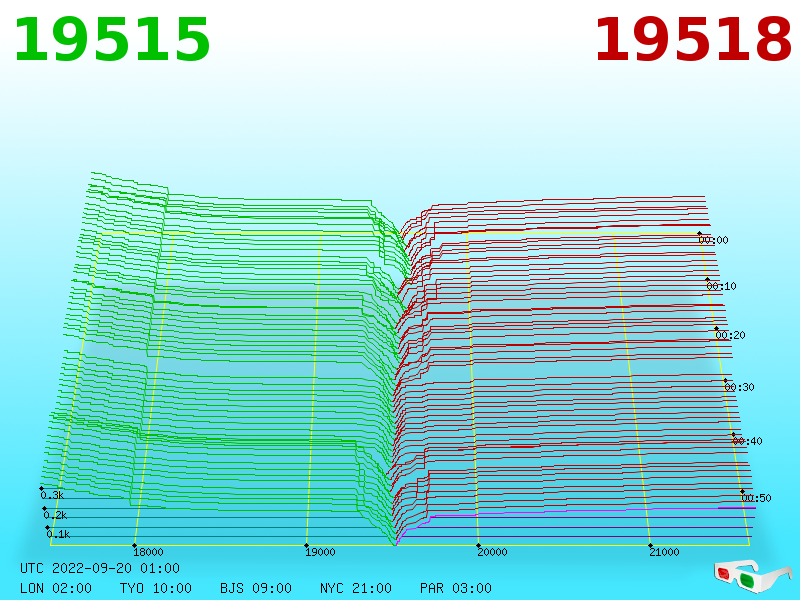Viewport: 800px width, 600px height.
Task: Click the 00:10 time axis marker
Action: click(x=721, y=286)
